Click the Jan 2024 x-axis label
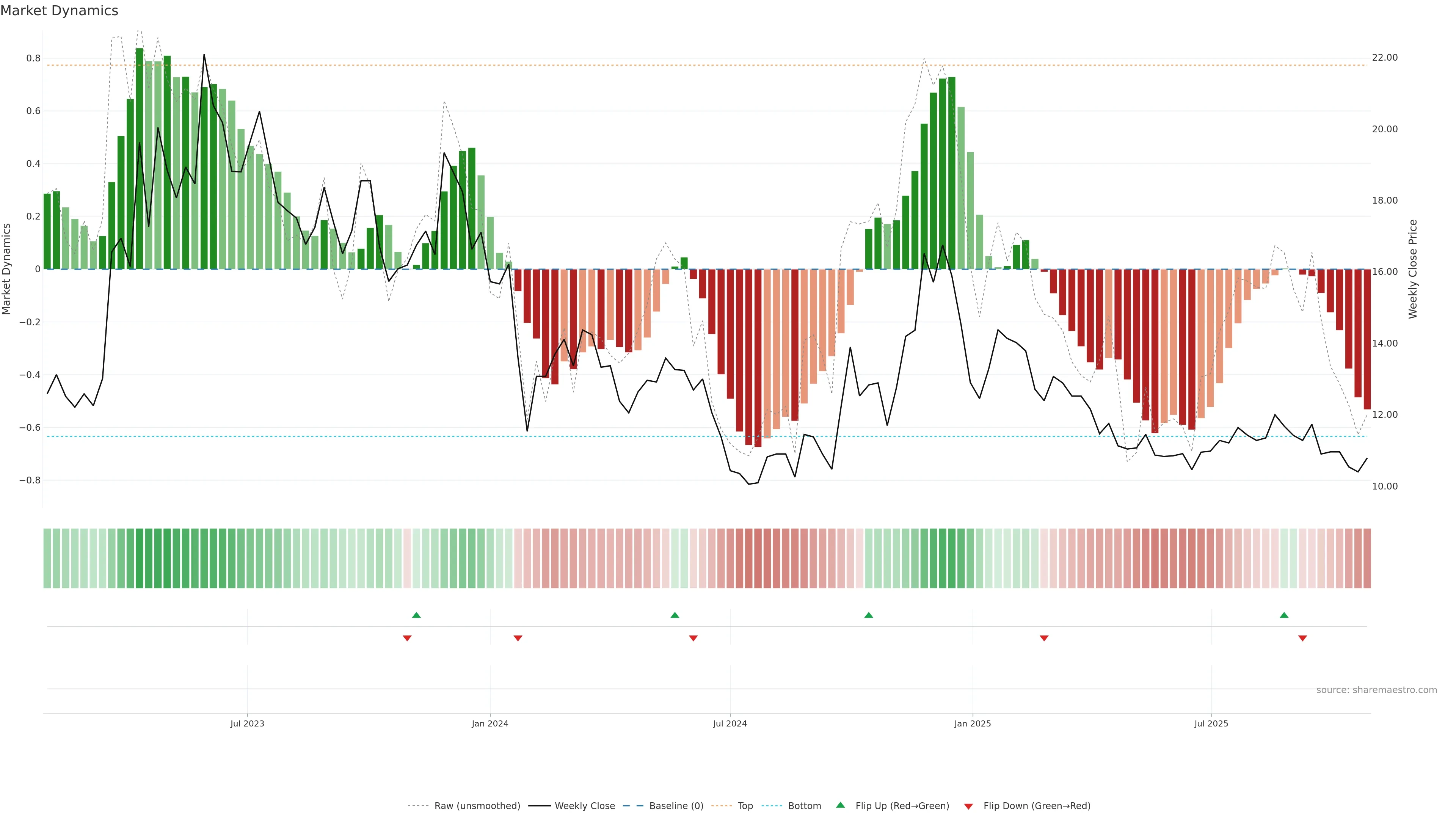Image resolution: width=1456 pixels, height=819 pixels. 490,723
